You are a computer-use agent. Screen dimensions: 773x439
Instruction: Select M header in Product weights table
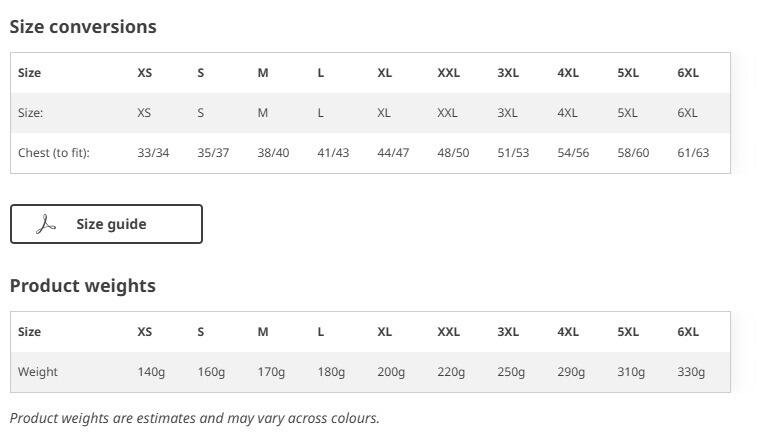[263, 332]
